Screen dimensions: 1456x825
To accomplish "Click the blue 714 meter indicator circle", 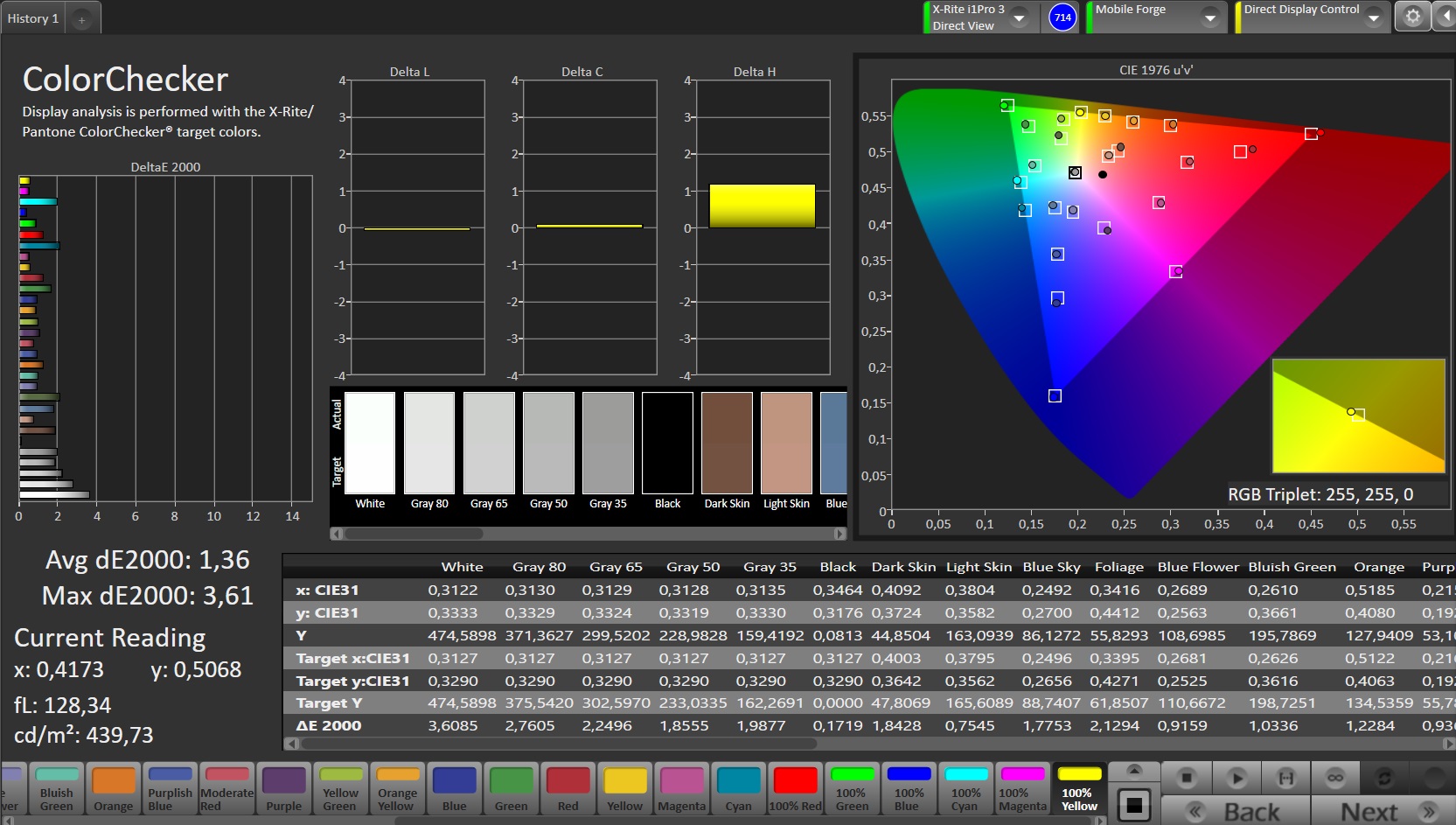I will click(1062, 17).
